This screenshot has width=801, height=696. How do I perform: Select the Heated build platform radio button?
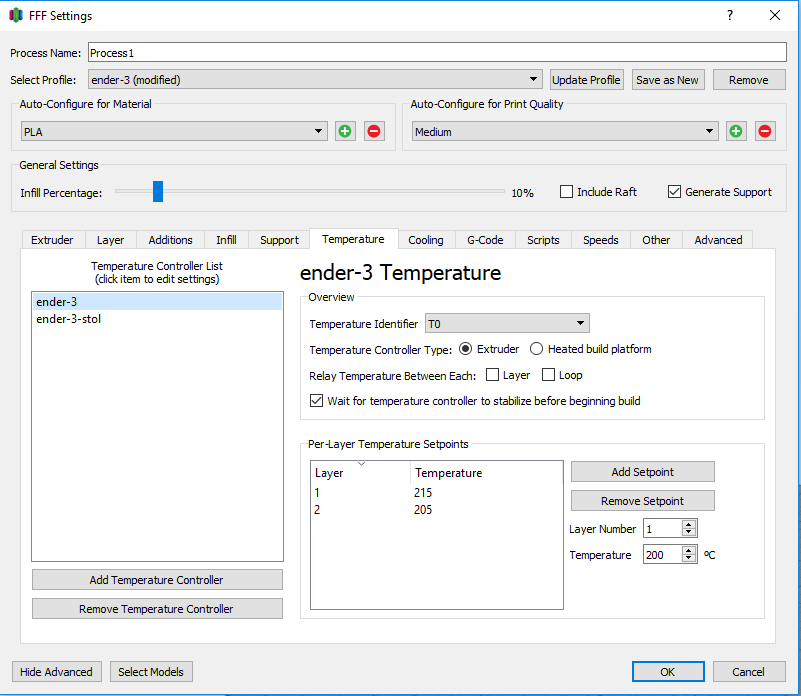(536, 349)
